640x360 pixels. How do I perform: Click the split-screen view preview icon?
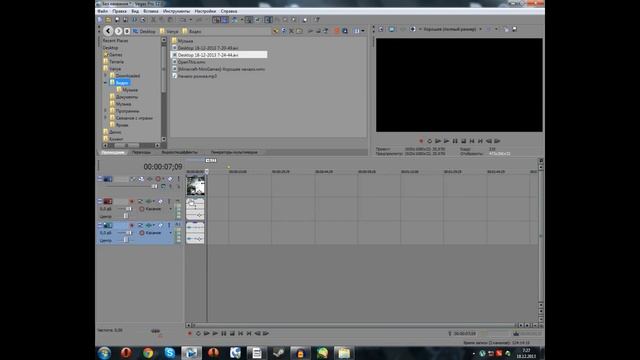tap(413, 29)
